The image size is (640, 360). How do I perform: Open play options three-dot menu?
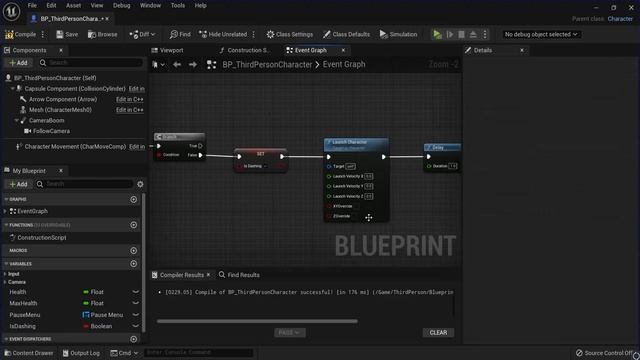pyautogui.click(x=485, y=35)
